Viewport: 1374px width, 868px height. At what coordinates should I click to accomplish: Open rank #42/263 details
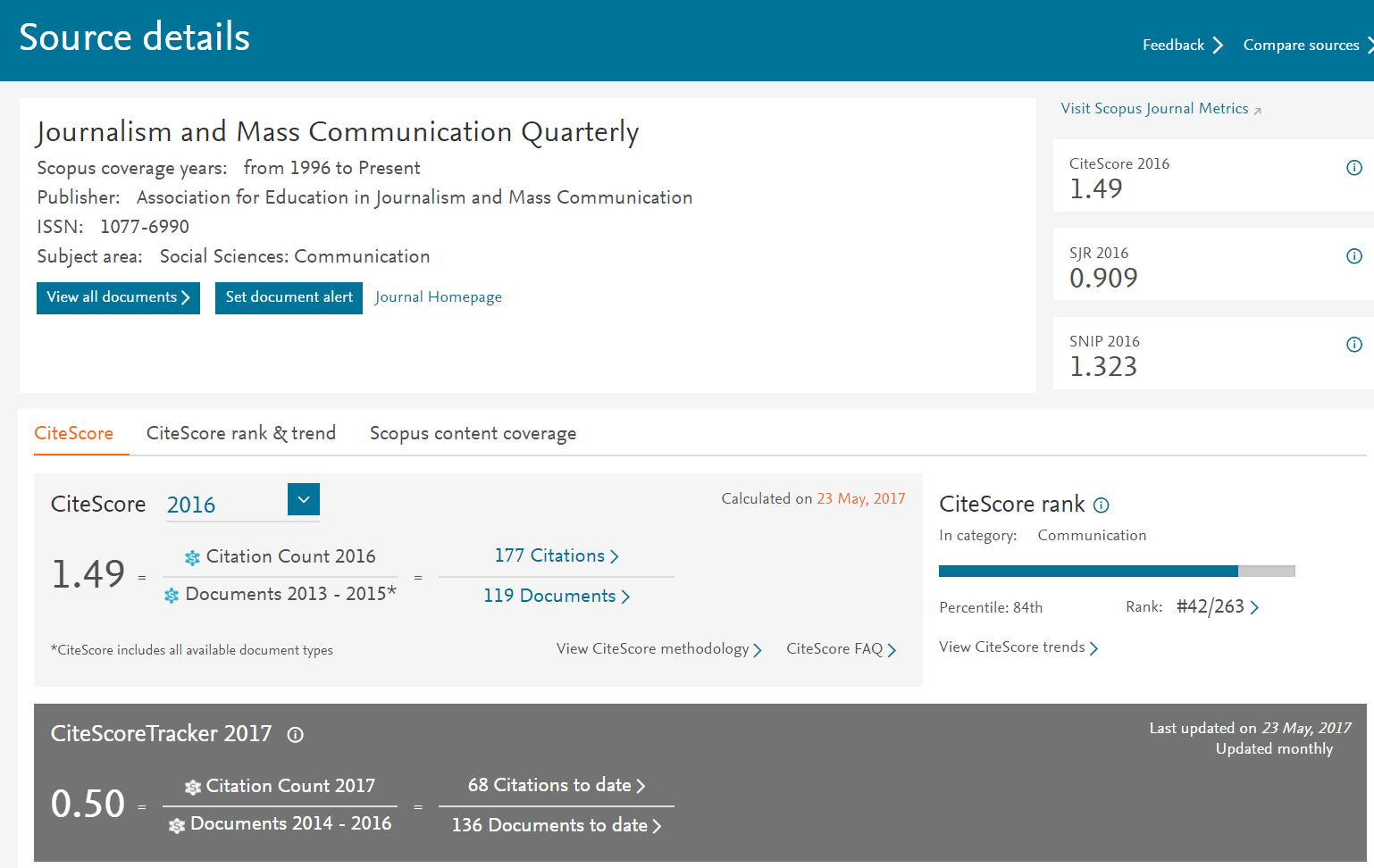point(1217,607)
